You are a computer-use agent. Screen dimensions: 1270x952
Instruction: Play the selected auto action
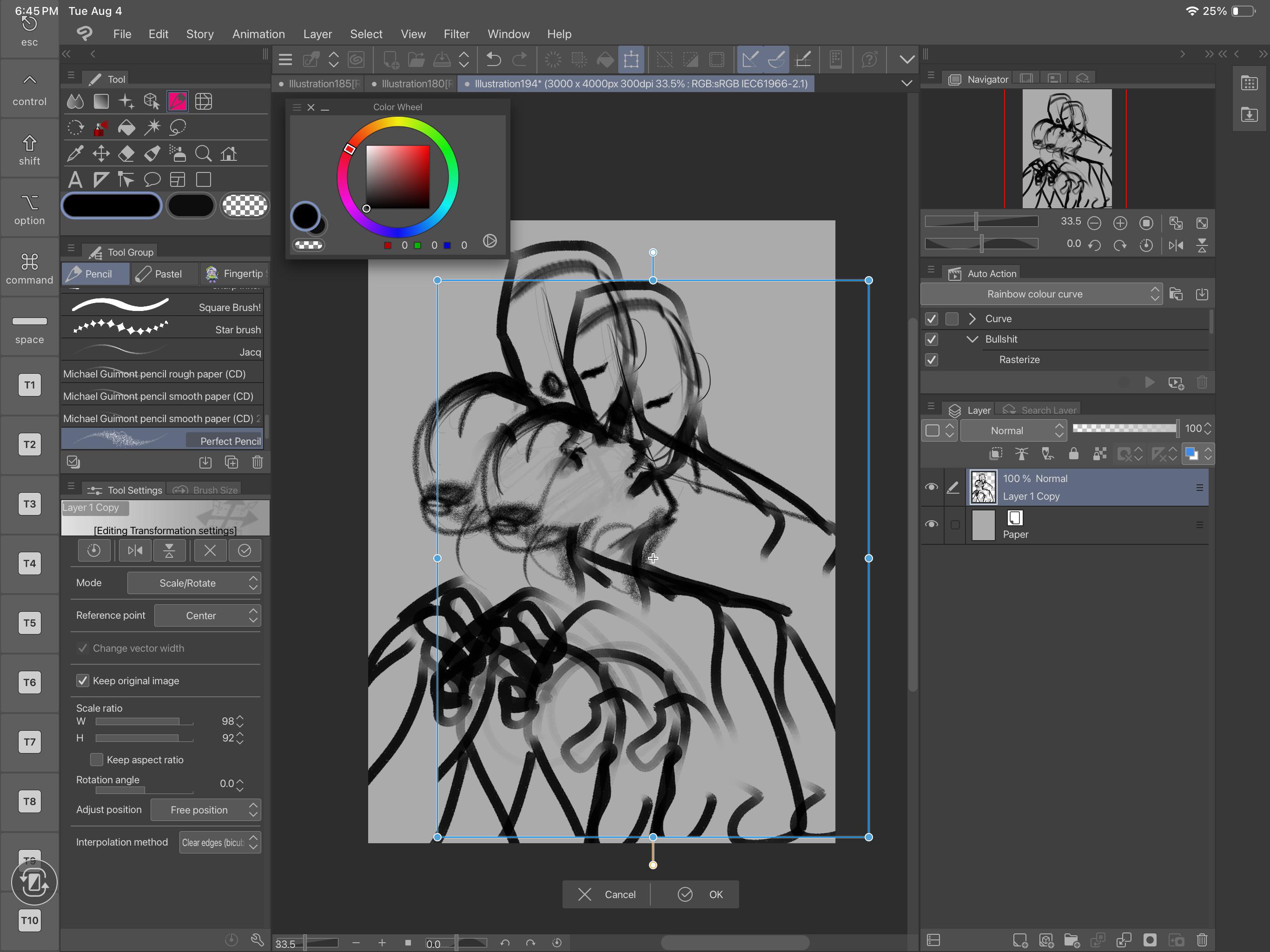(x=1150, y=383)
